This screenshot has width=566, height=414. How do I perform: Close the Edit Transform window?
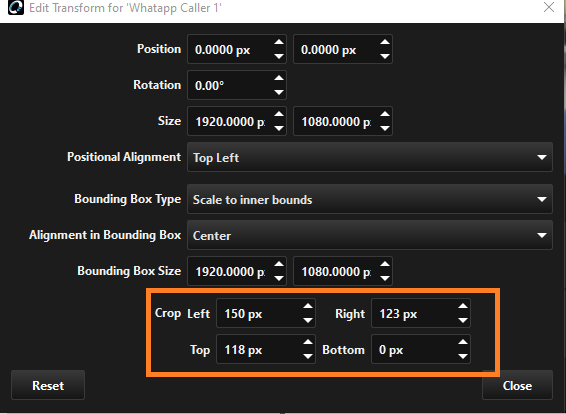pos(549,7)
